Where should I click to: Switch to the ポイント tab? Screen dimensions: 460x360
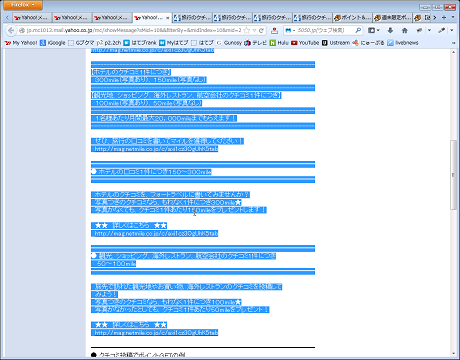pyautogui.click(x=353, y=18)
